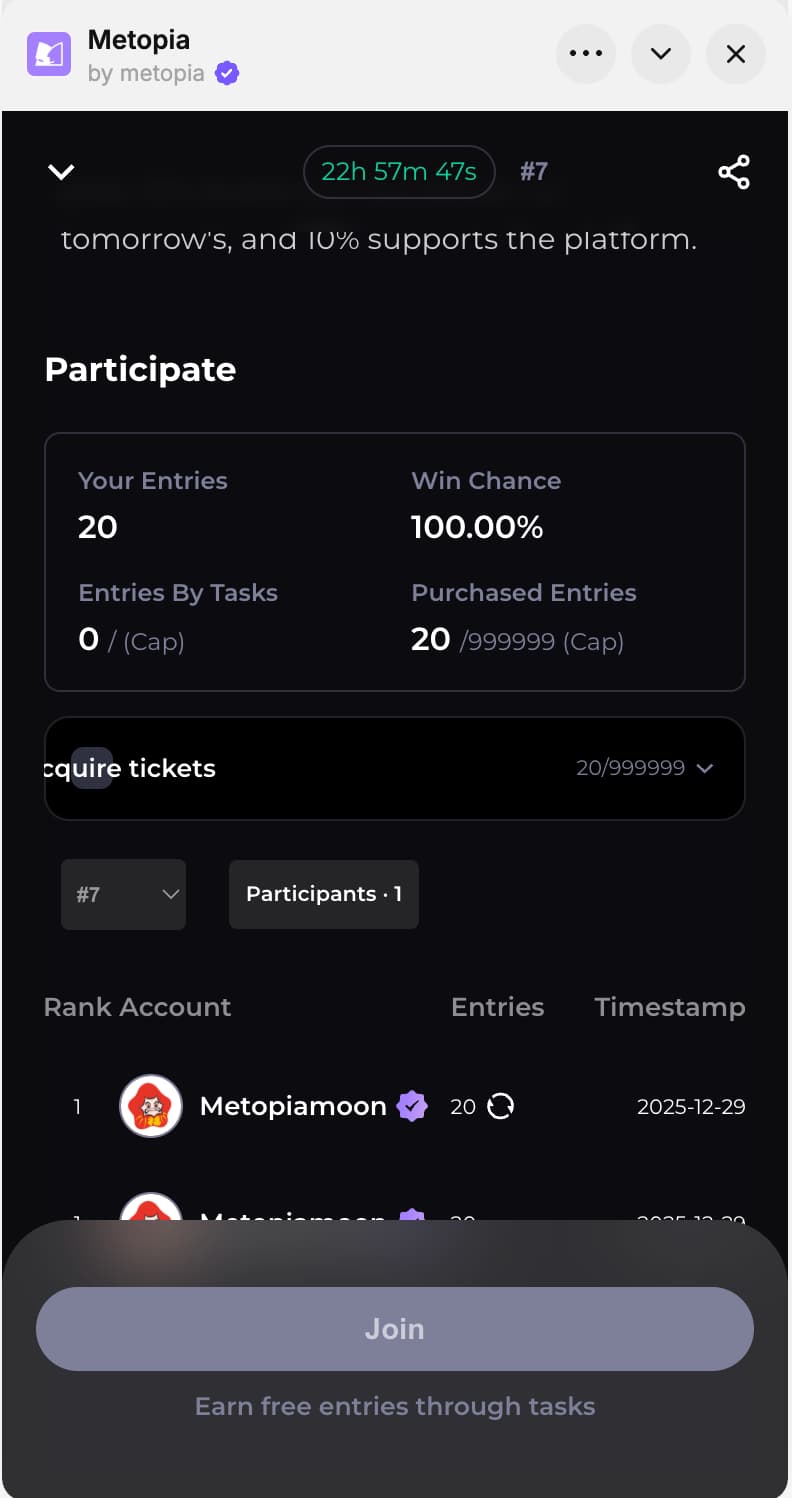The width and height of the screenshot is (792, 1498).
Task: Click the verified badge beside metopia
Action: pyautogui.click(x=227, y=73)
